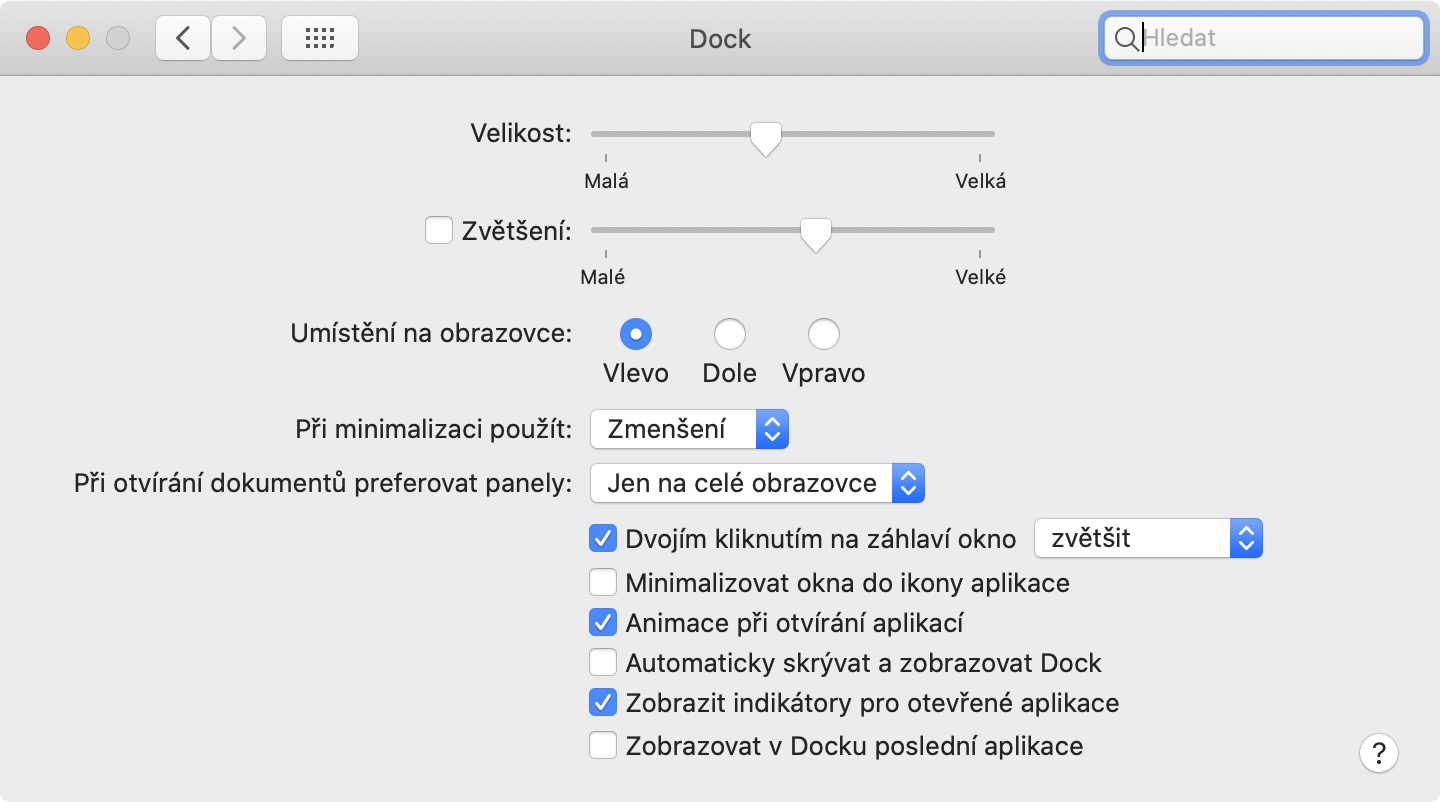
Task: Uncheck Dvojím kliknutím na záhlaví okno
Action: pyautogui.click(x=602, y=539)
